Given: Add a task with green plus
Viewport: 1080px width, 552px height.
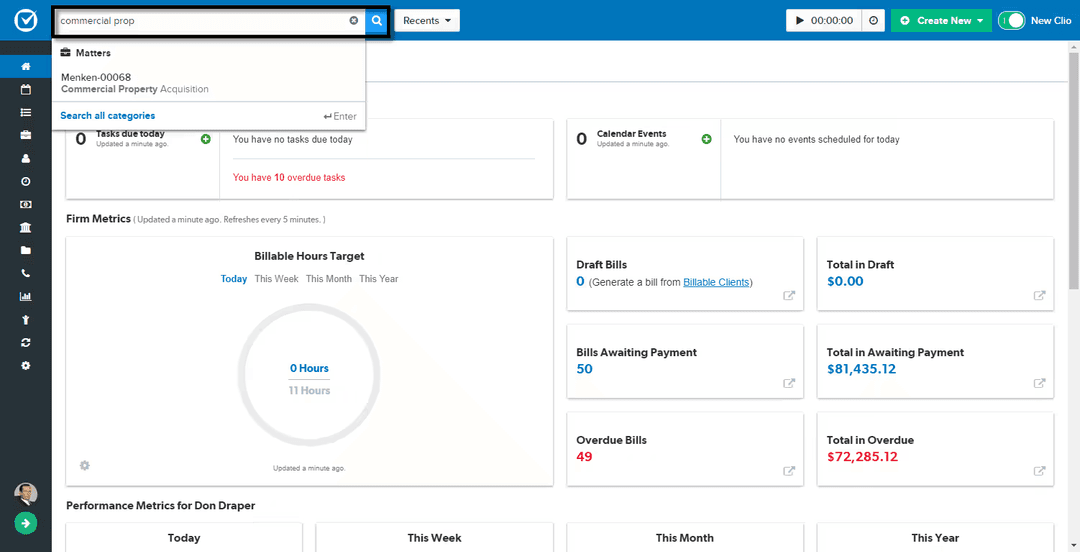Looking at the screenshot, I should (x=205, y=139).
